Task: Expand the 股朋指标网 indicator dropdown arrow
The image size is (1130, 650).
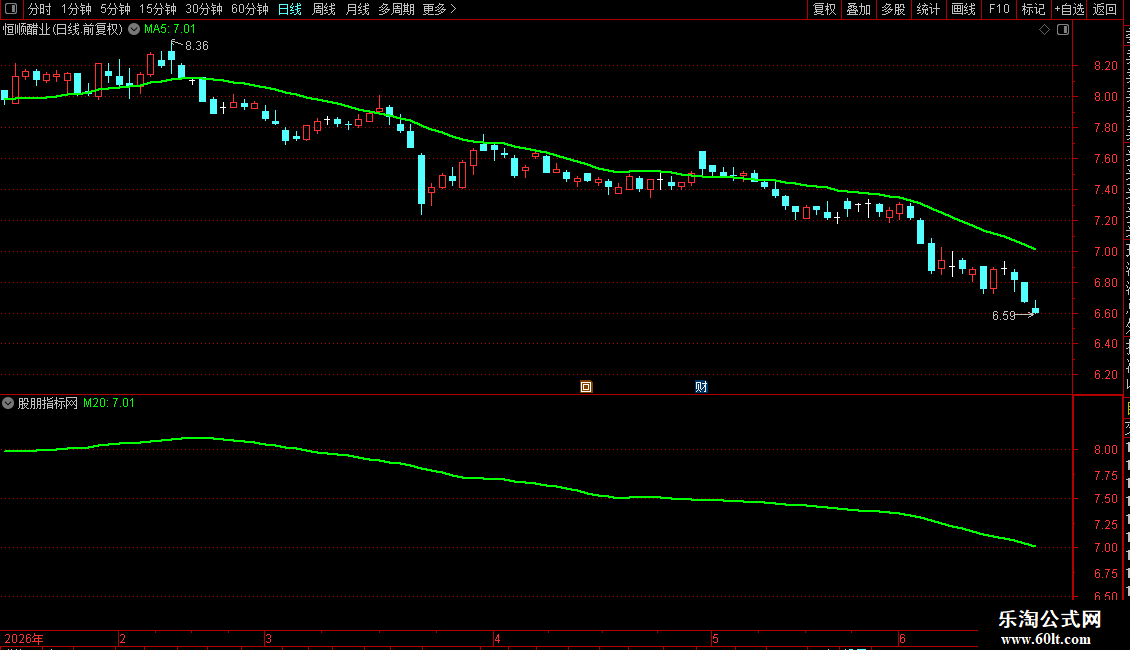Action: tap(8, 403)
